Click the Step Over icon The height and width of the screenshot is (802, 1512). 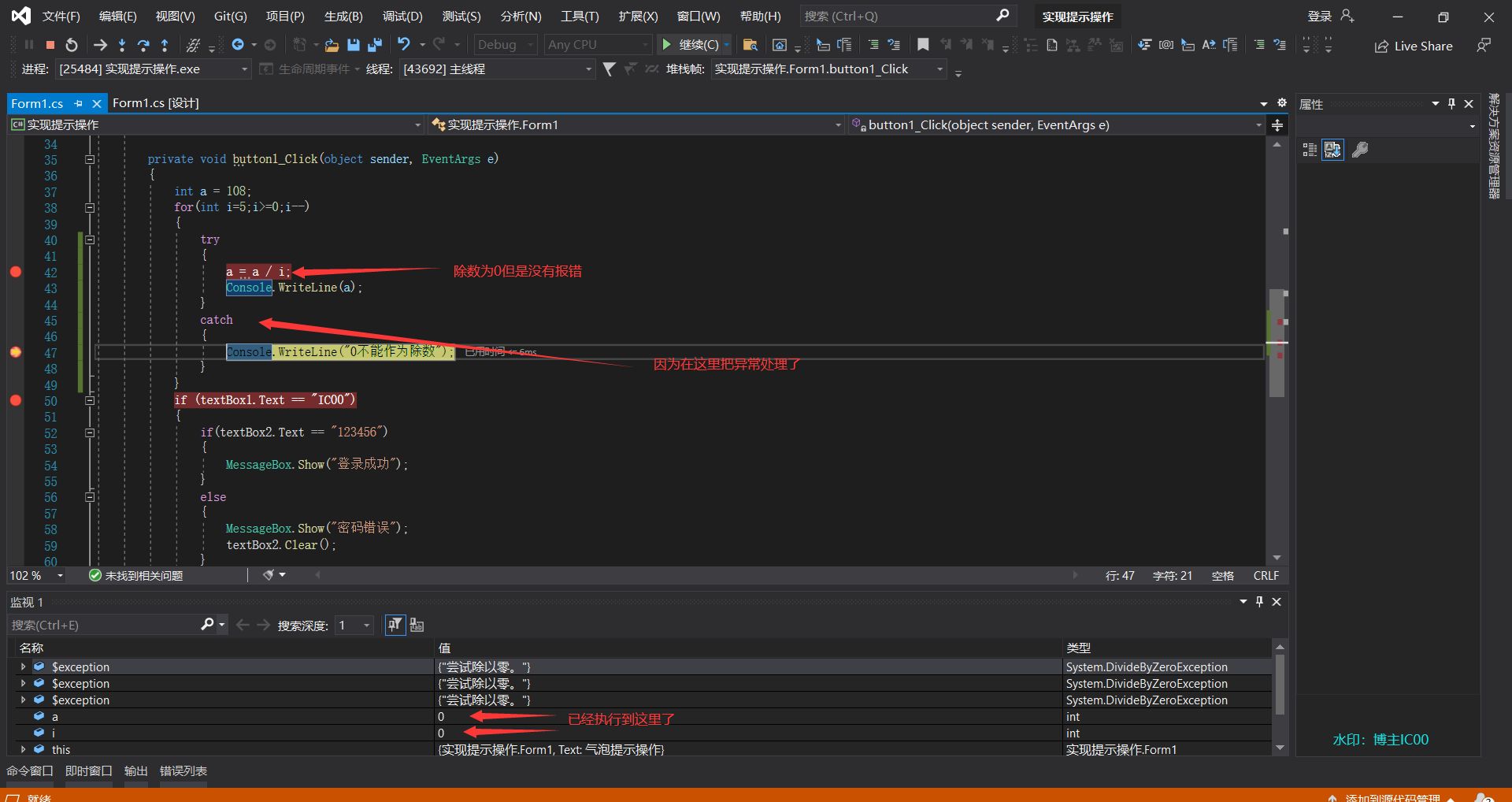point(143,45)
